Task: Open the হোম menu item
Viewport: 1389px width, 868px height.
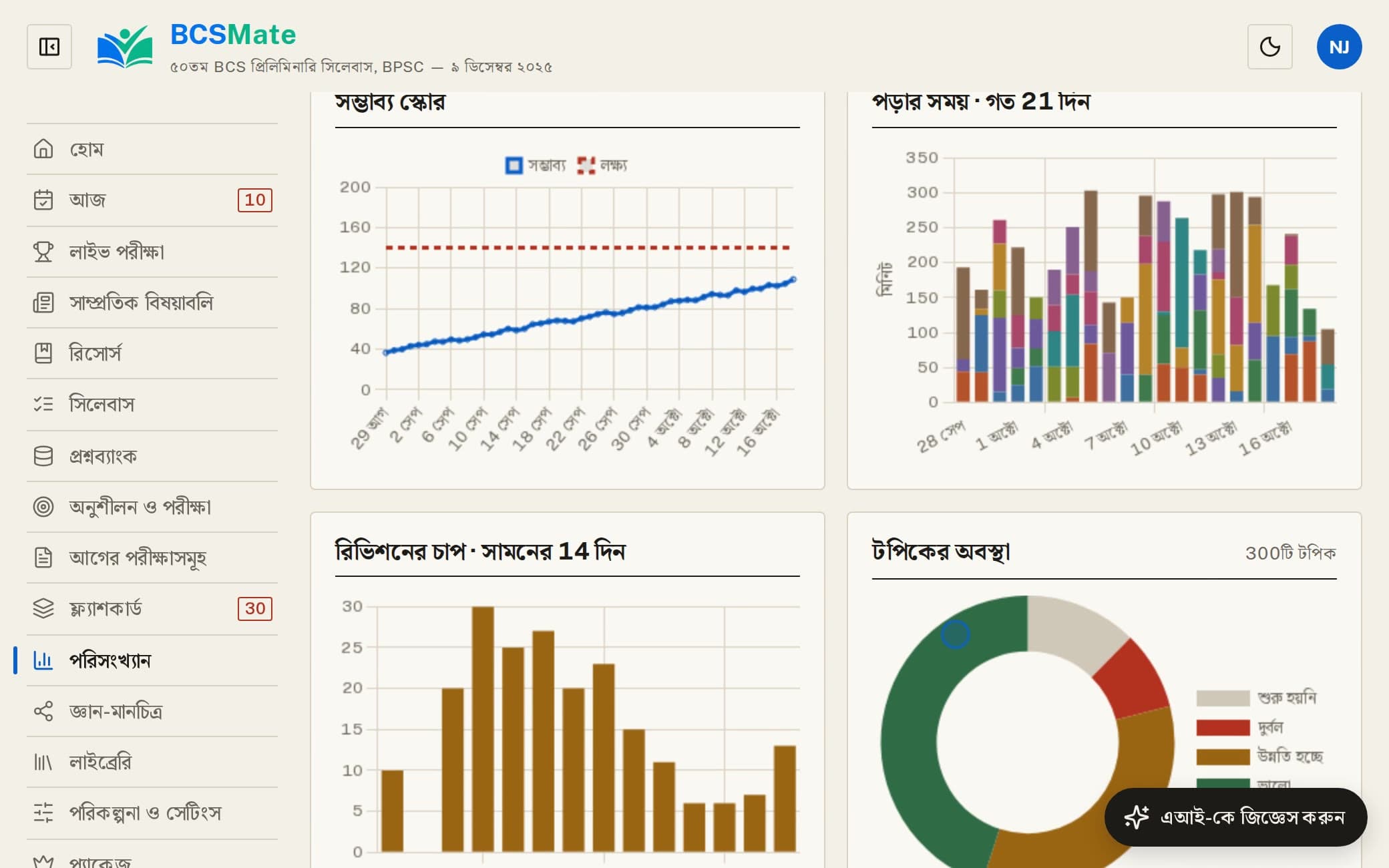Action: 152,149
